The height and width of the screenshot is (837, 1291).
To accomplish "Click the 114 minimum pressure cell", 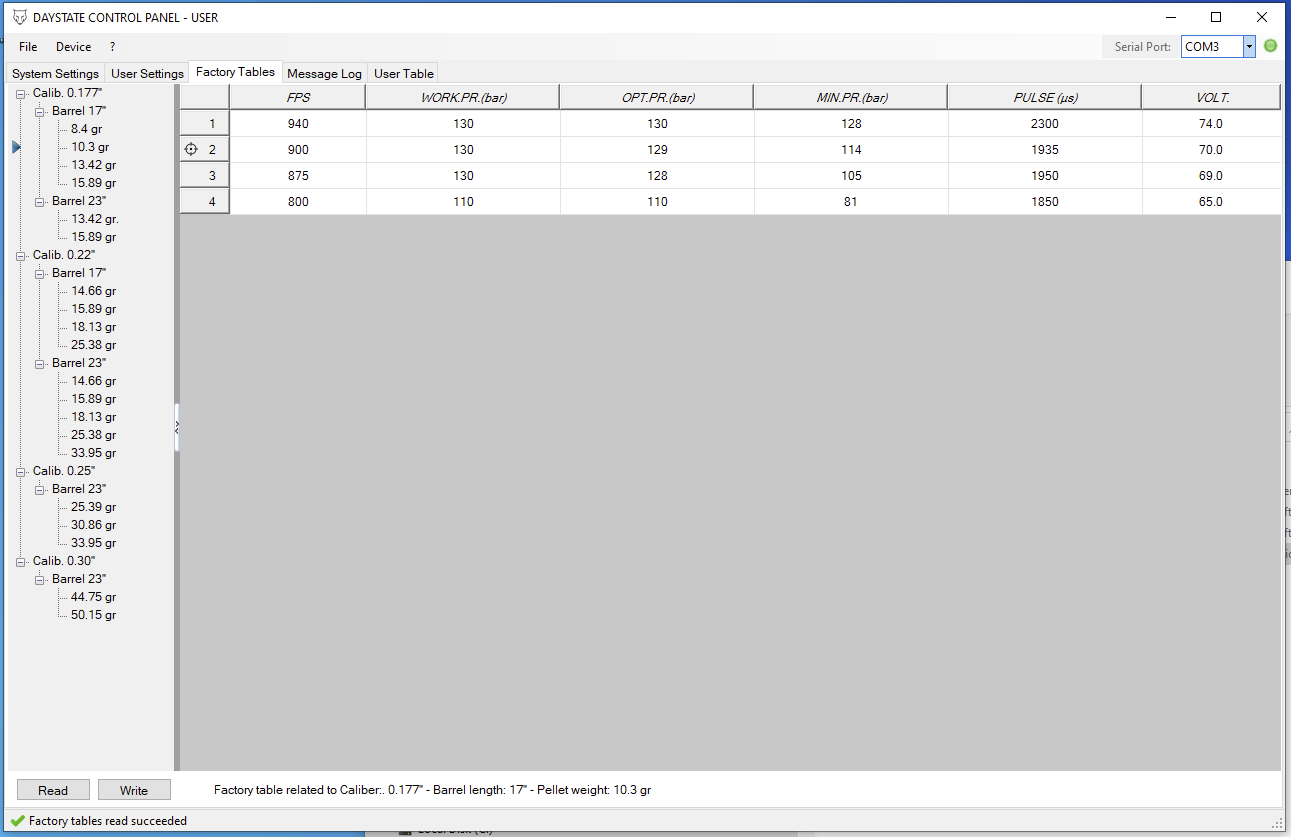I will click(x=851, y=150).
